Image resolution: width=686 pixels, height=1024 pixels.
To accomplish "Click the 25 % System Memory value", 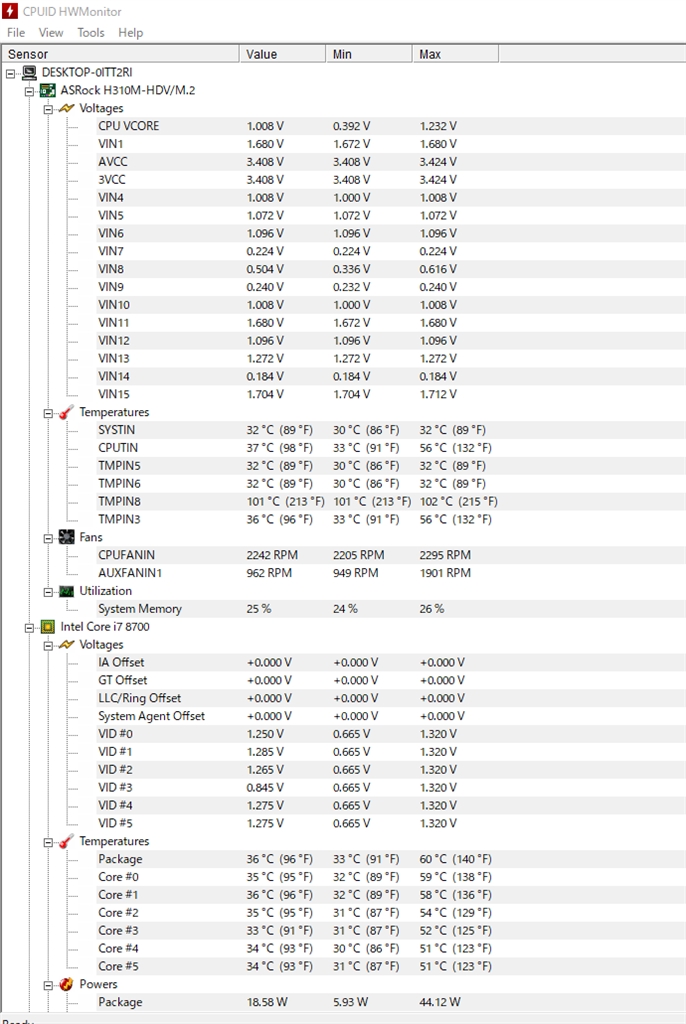I will coord(259,609).
